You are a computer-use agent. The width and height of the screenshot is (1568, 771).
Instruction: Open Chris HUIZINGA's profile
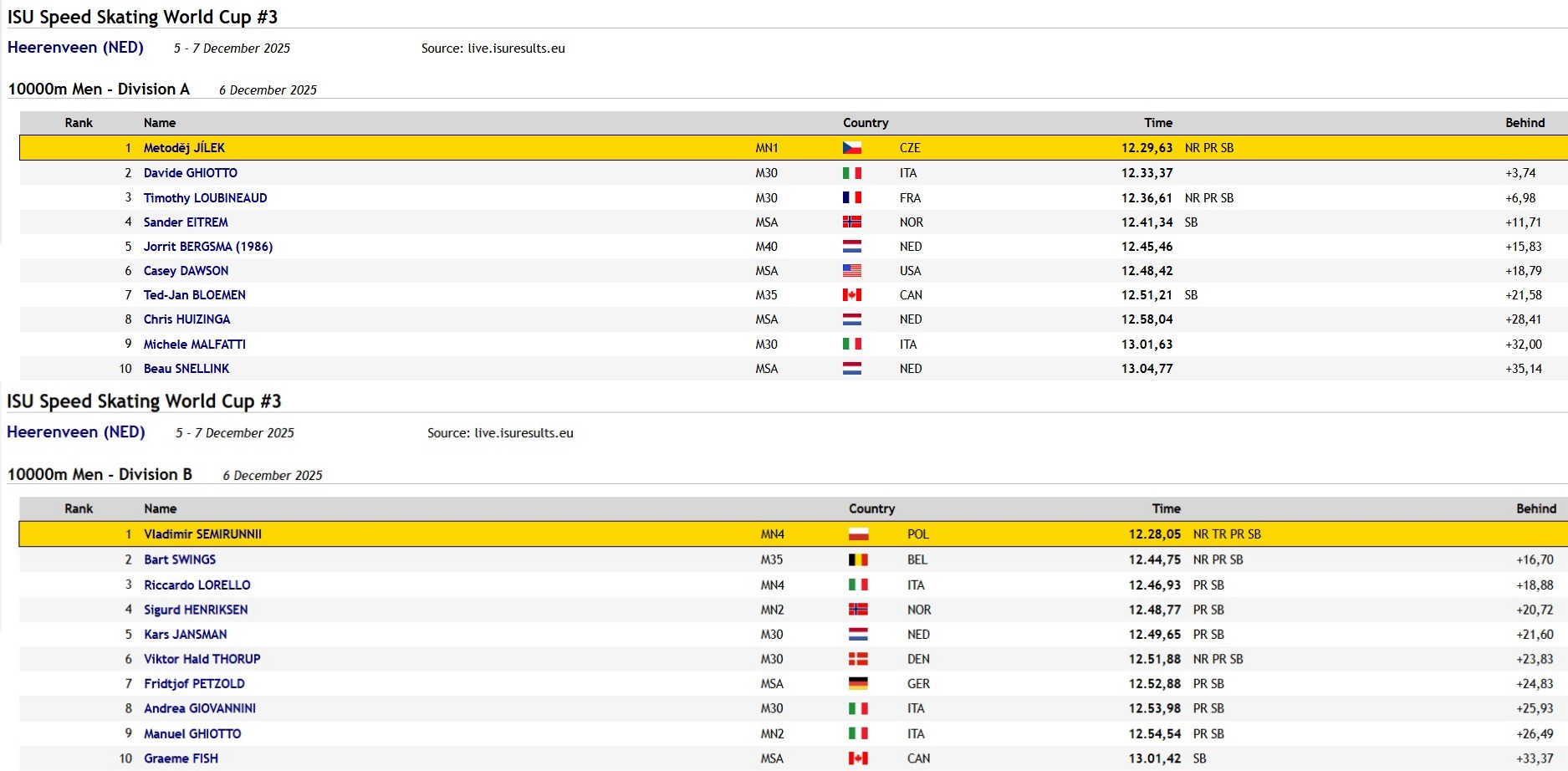(186, 319)
